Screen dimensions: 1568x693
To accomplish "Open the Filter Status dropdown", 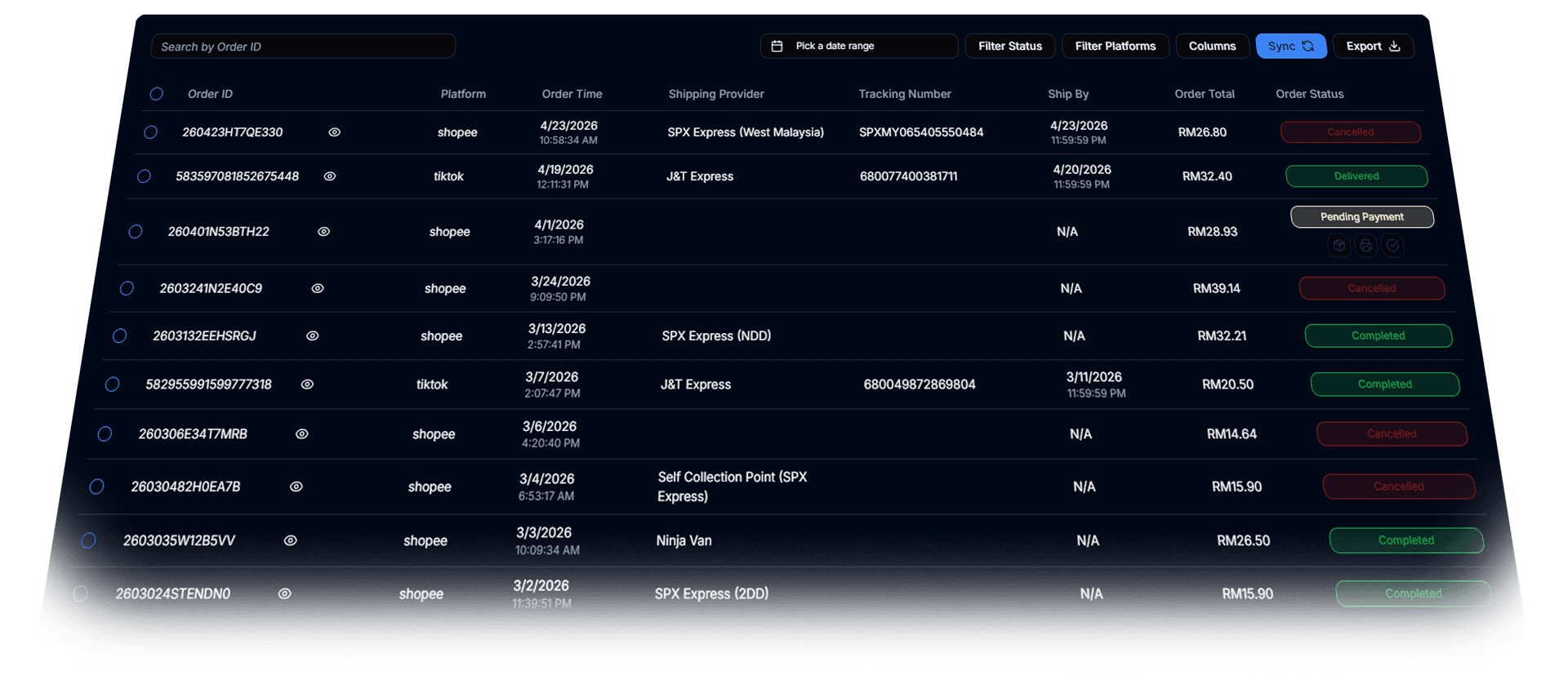I will click(1010, 46).
